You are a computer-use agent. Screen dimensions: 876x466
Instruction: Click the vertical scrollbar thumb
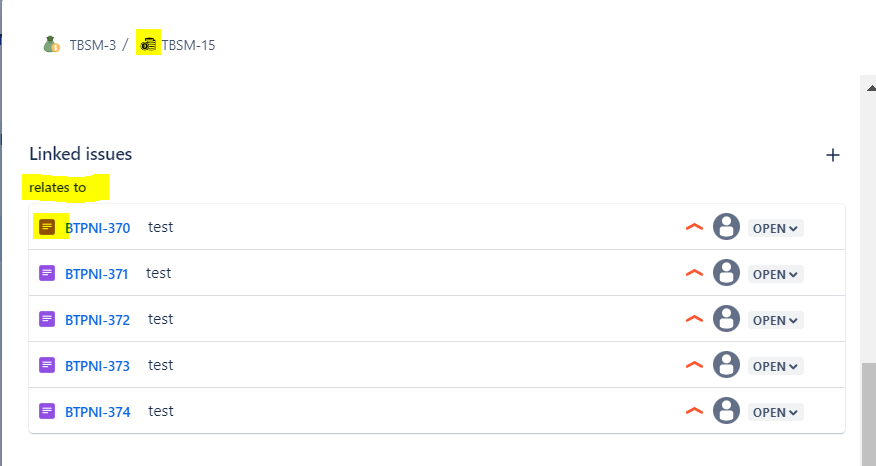(869, 414)
